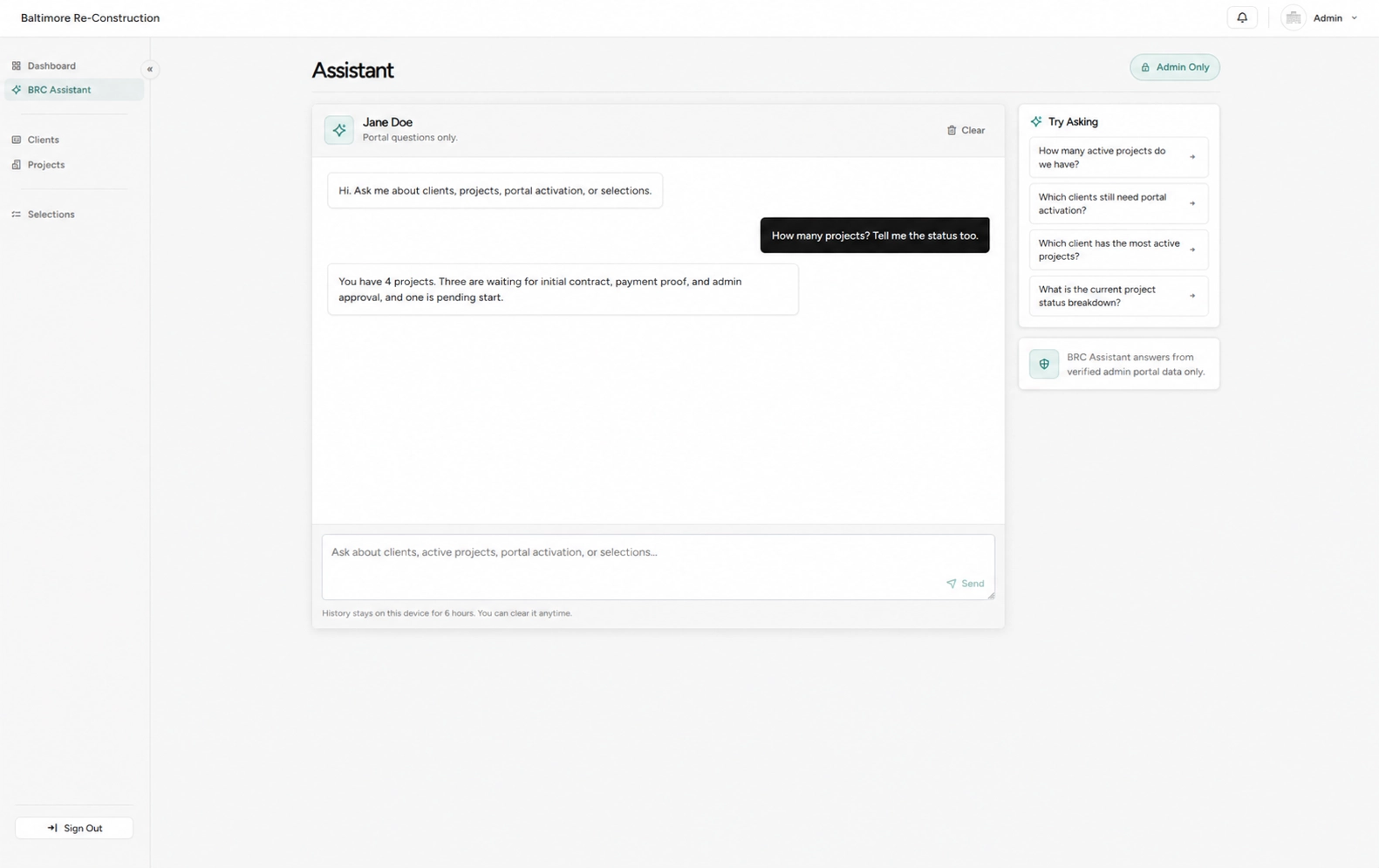
Task: Select BRC Assistant in the sidebar
Action: [x=74, y=90]
